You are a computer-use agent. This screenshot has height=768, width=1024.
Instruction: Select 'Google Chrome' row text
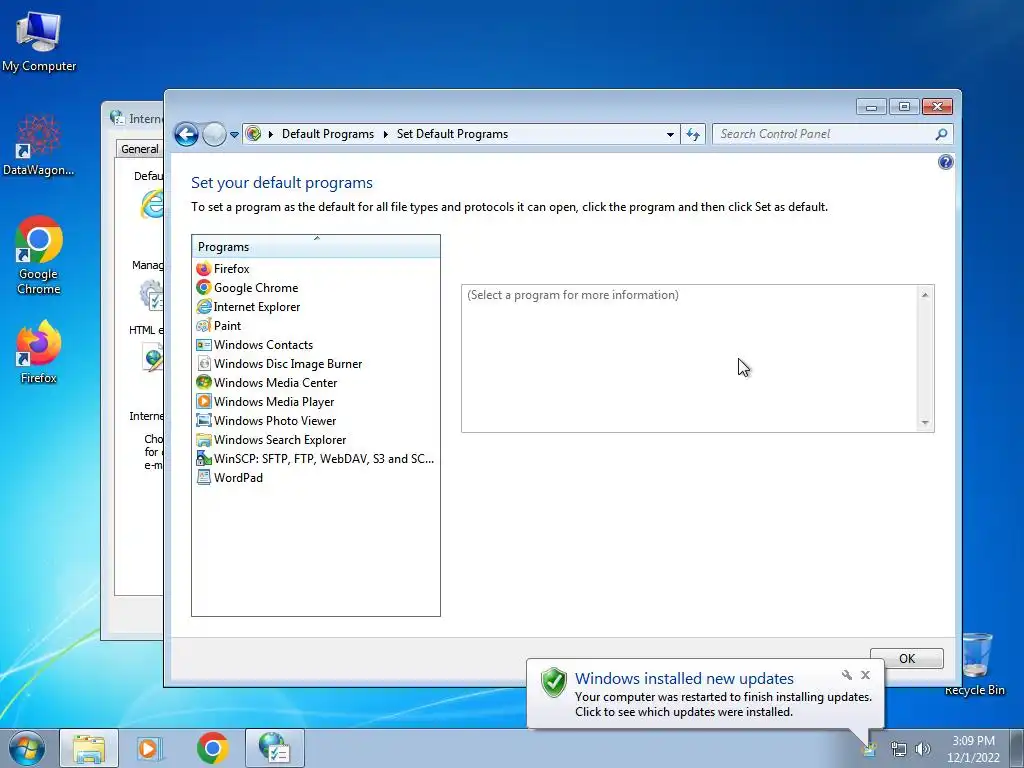coord(255,287)
